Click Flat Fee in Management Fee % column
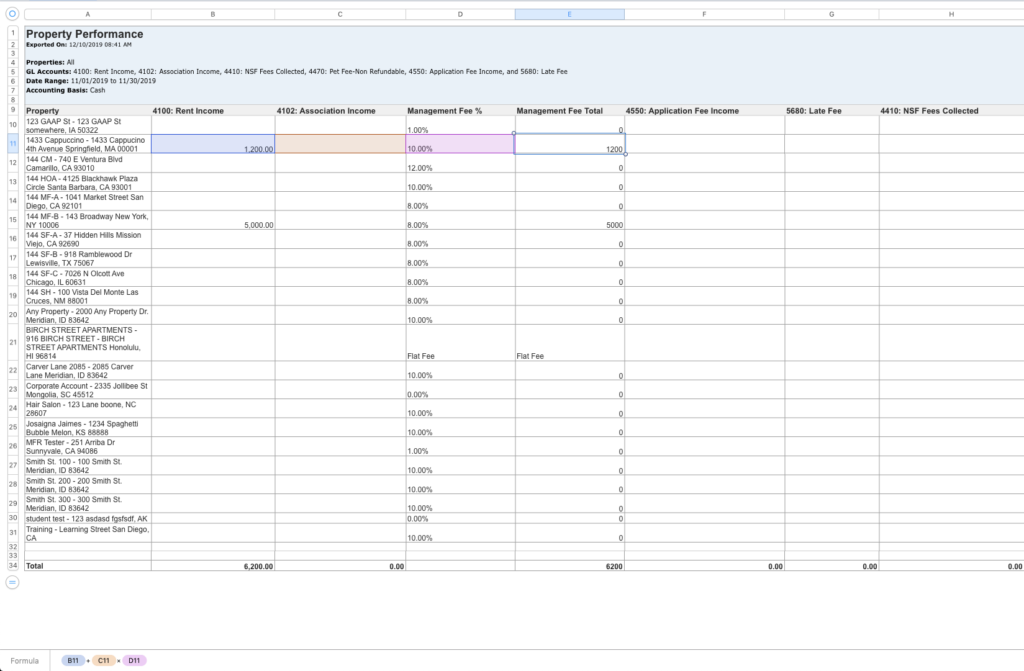Viewport: 1024px width, 671px height. pyautogui.click(x=460, y=343)
